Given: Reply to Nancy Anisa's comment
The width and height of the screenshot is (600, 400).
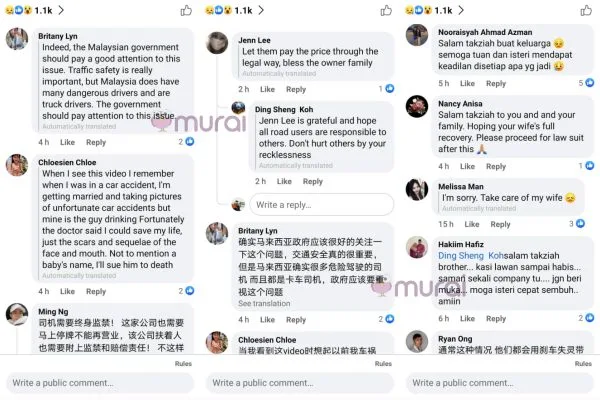Looking at the screenshot, I should click(x=496, y=167).
